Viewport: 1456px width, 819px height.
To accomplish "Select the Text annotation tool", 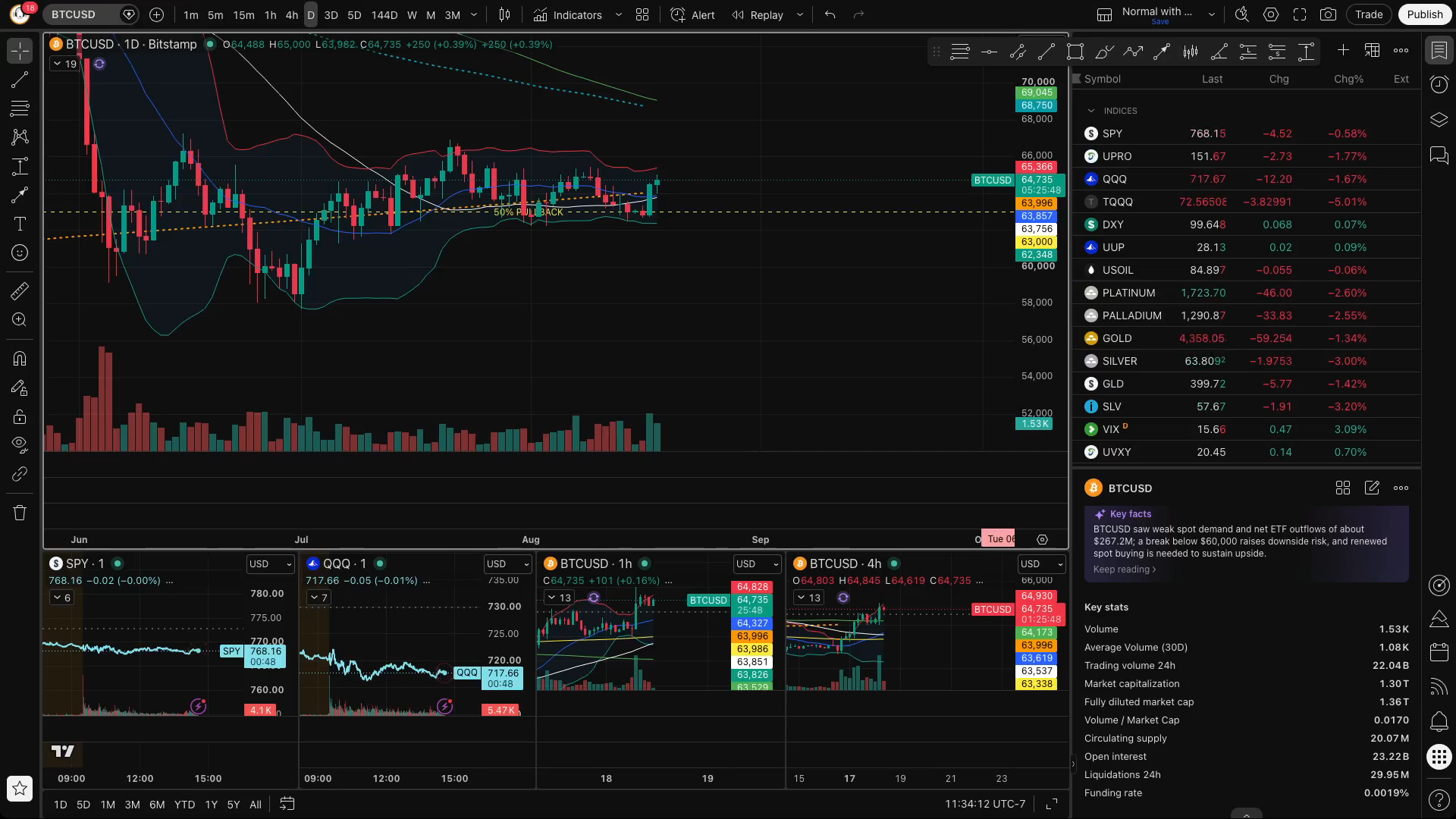I will point(20,224).
